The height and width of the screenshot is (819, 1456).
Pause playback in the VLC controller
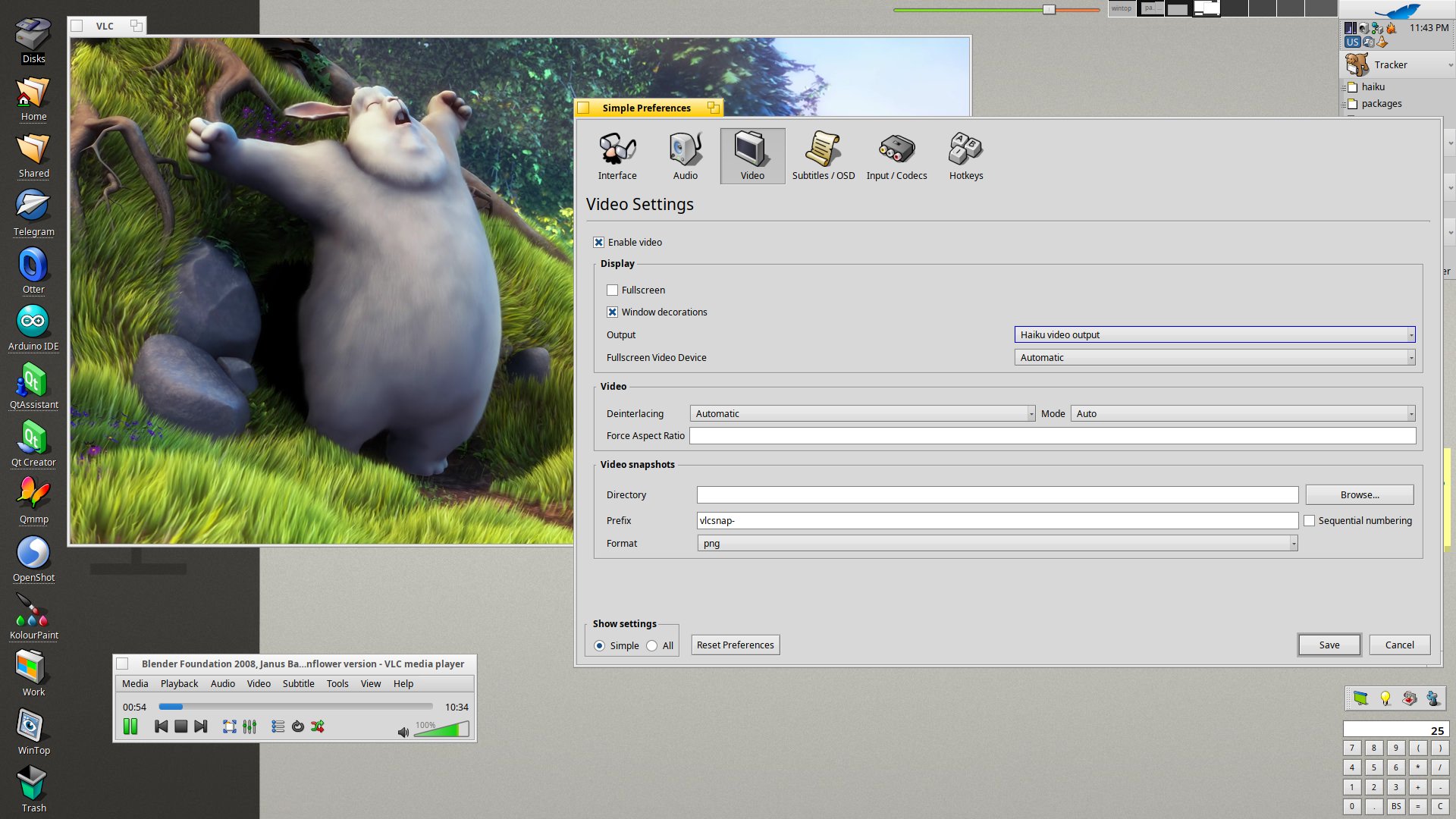(x=130, y=726)
